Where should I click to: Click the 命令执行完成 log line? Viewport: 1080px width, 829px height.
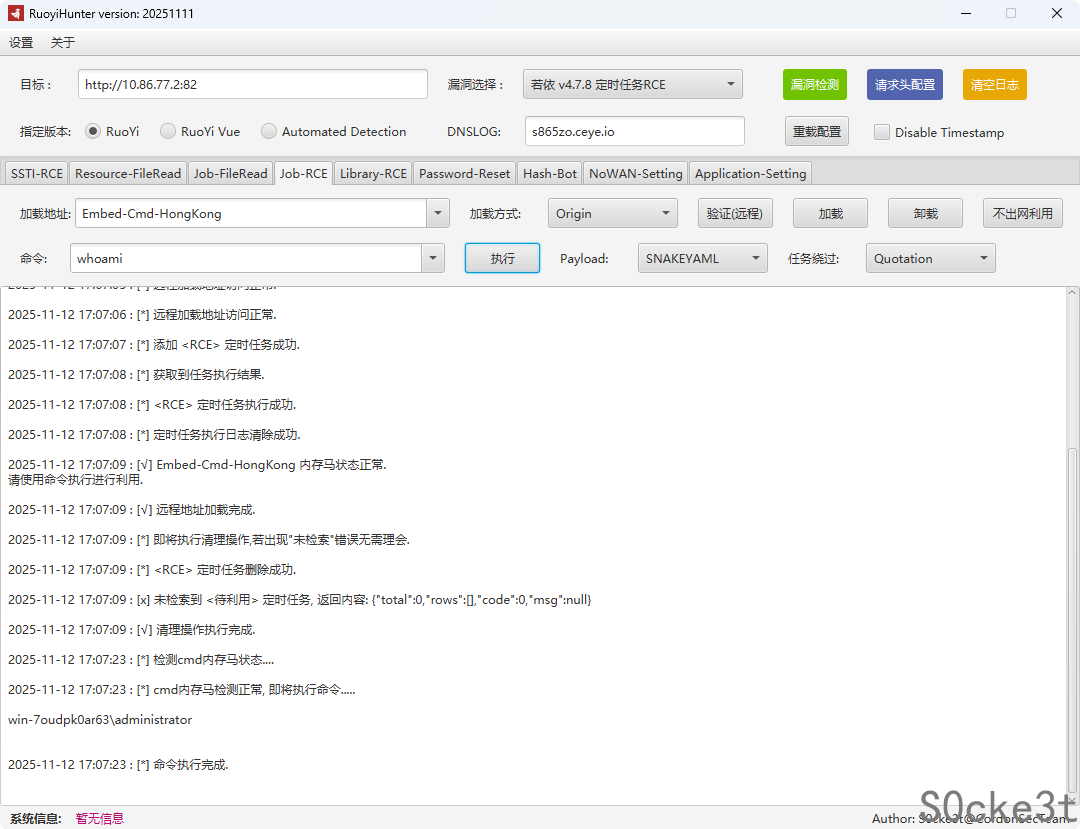118,764
